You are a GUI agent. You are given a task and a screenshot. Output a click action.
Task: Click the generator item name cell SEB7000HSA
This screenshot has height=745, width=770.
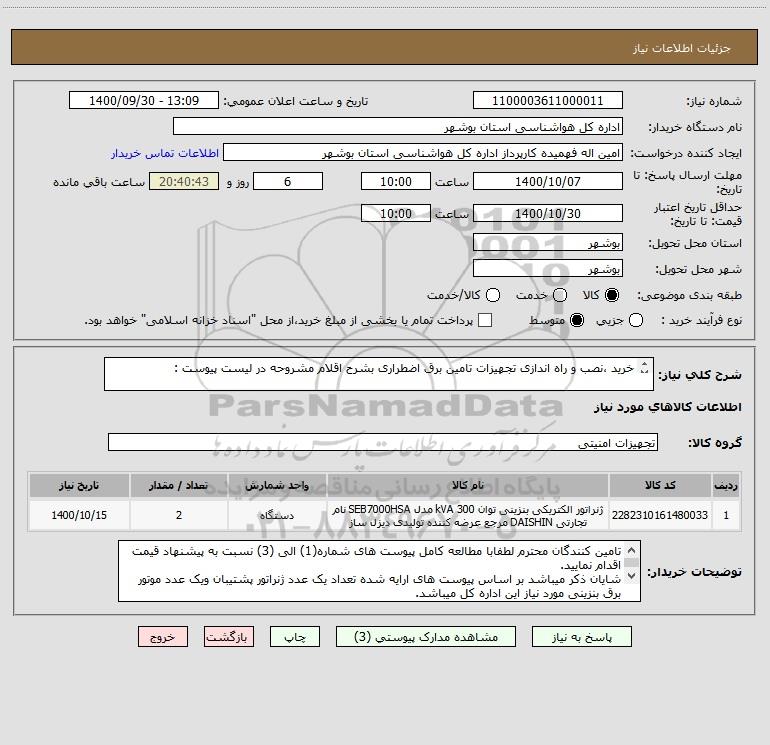click(x=468, y=515)
